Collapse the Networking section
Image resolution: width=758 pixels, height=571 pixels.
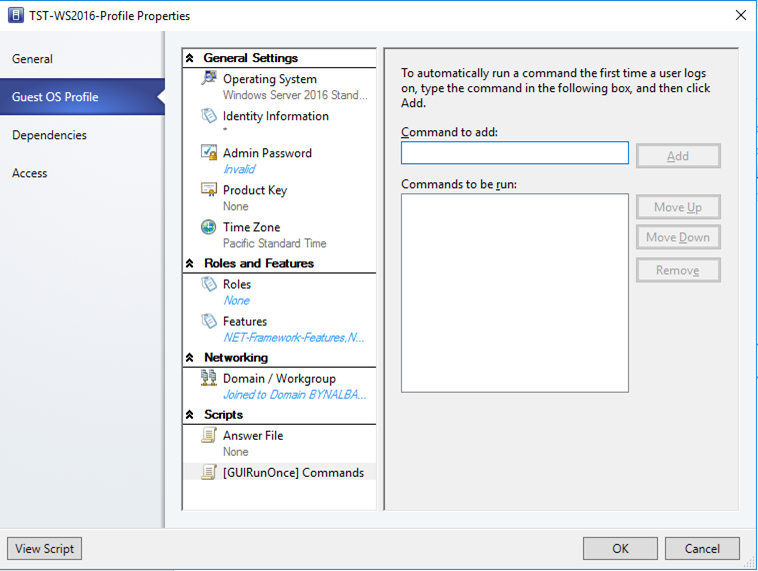coord(190,358)
